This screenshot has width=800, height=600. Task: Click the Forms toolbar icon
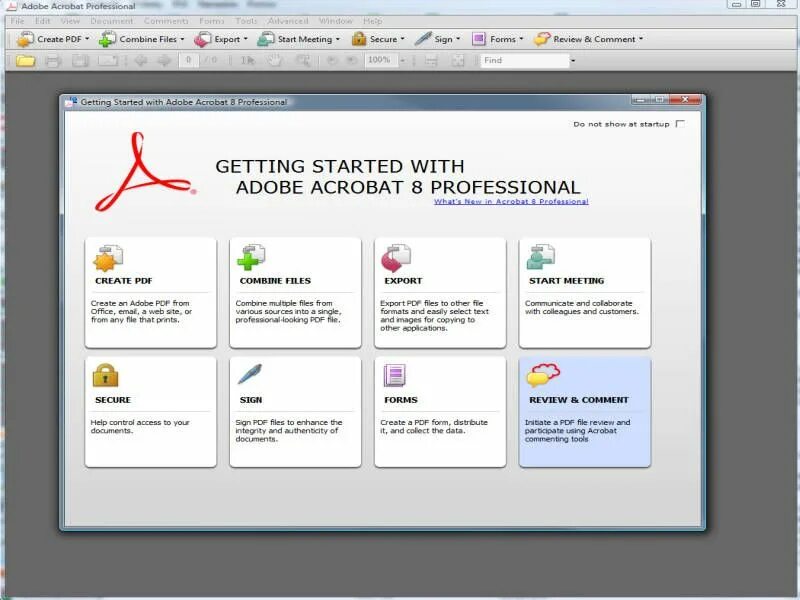point(479,39)
